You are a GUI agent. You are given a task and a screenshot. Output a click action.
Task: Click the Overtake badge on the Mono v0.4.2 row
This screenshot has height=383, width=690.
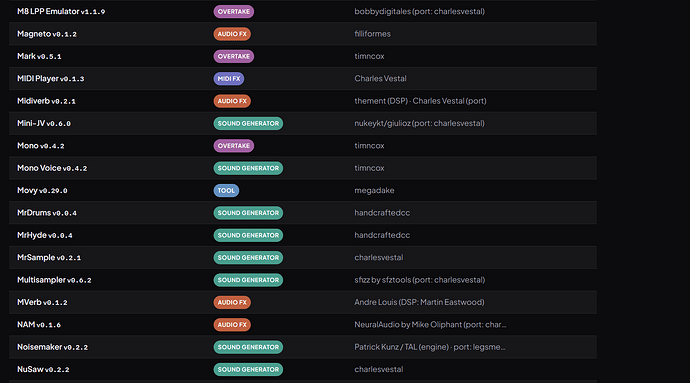pos(234,146)
